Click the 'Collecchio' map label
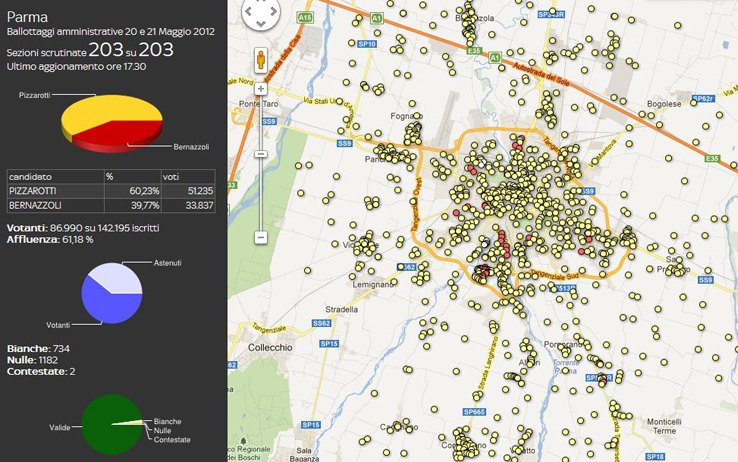738x462 pixels. (270, 348)
